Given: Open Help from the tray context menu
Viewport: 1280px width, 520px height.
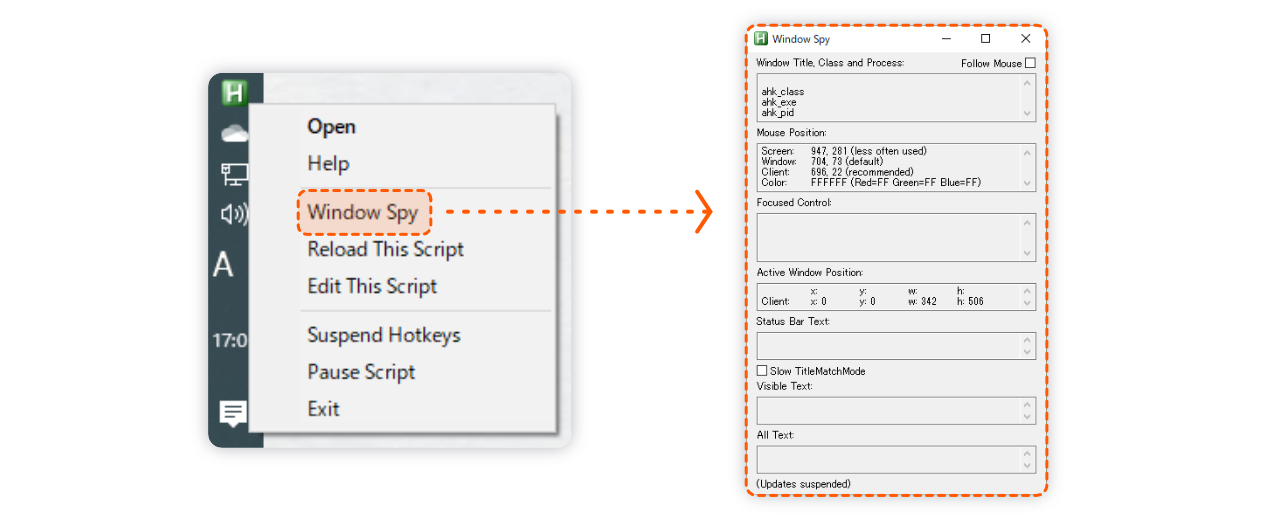Looking at the screenshot, I should [x=328, y=164].
